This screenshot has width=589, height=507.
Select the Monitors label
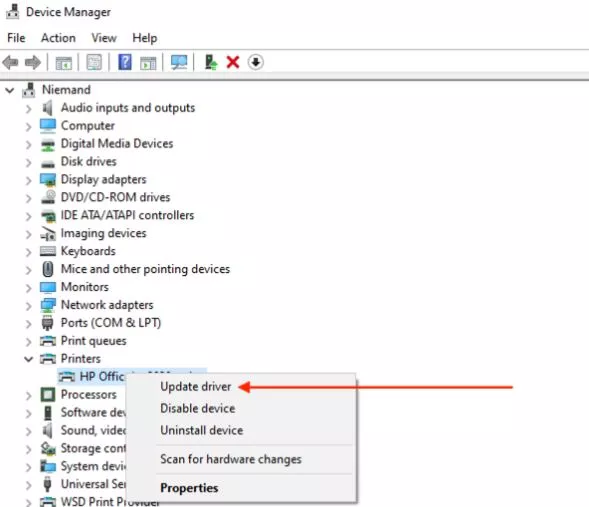[85, 287]
